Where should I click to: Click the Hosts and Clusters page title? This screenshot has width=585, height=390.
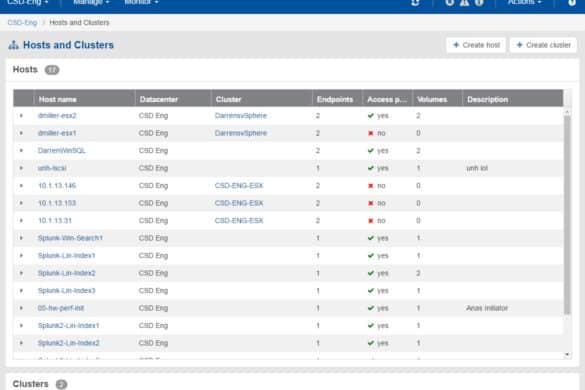68,45
